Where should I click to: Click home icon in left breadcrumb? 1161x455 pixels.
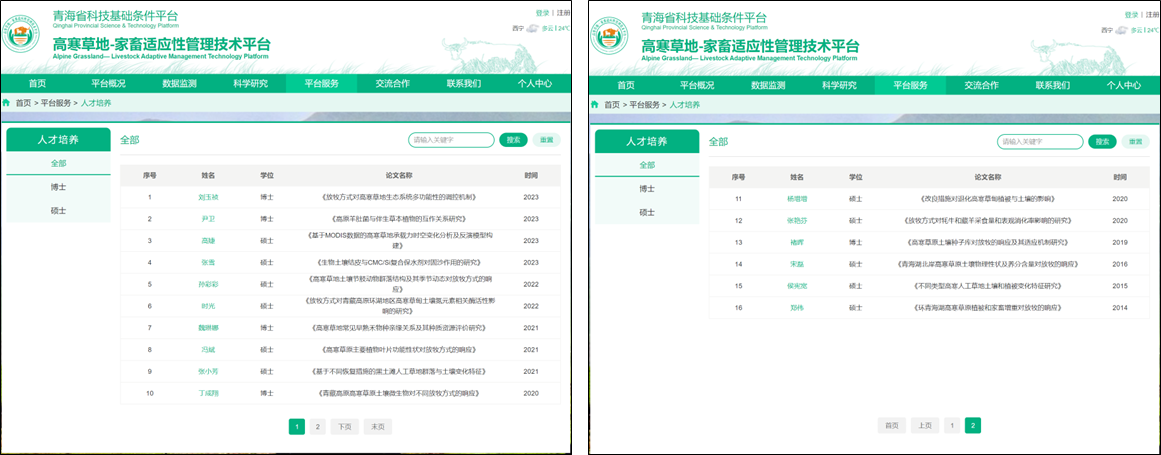coord(8,103)
